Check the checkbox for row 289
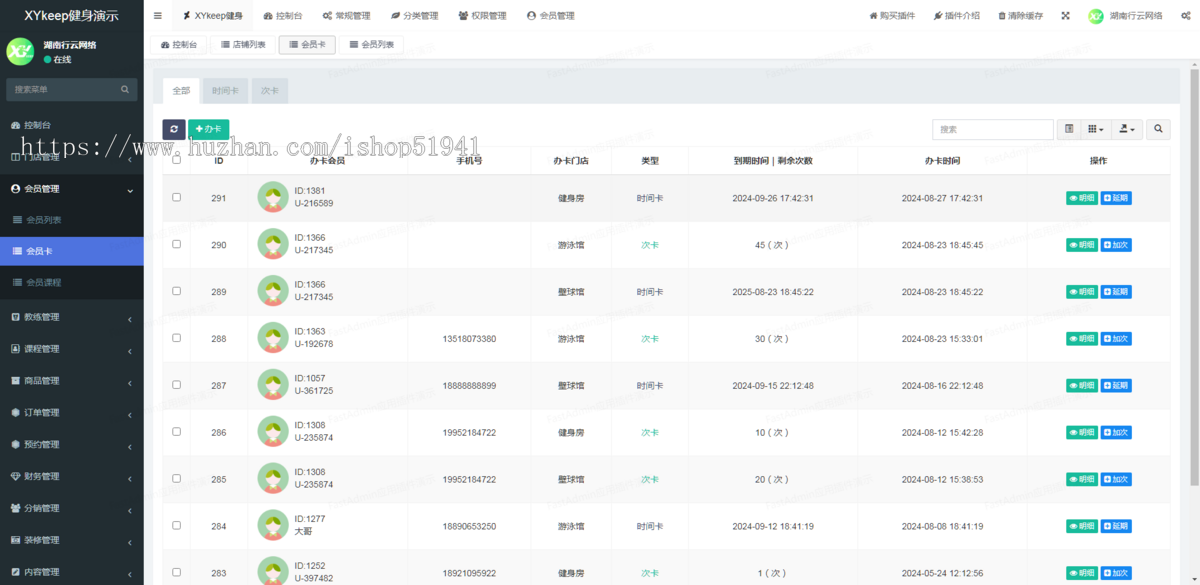Screen dimensions: 1200x585 point(177,291)
